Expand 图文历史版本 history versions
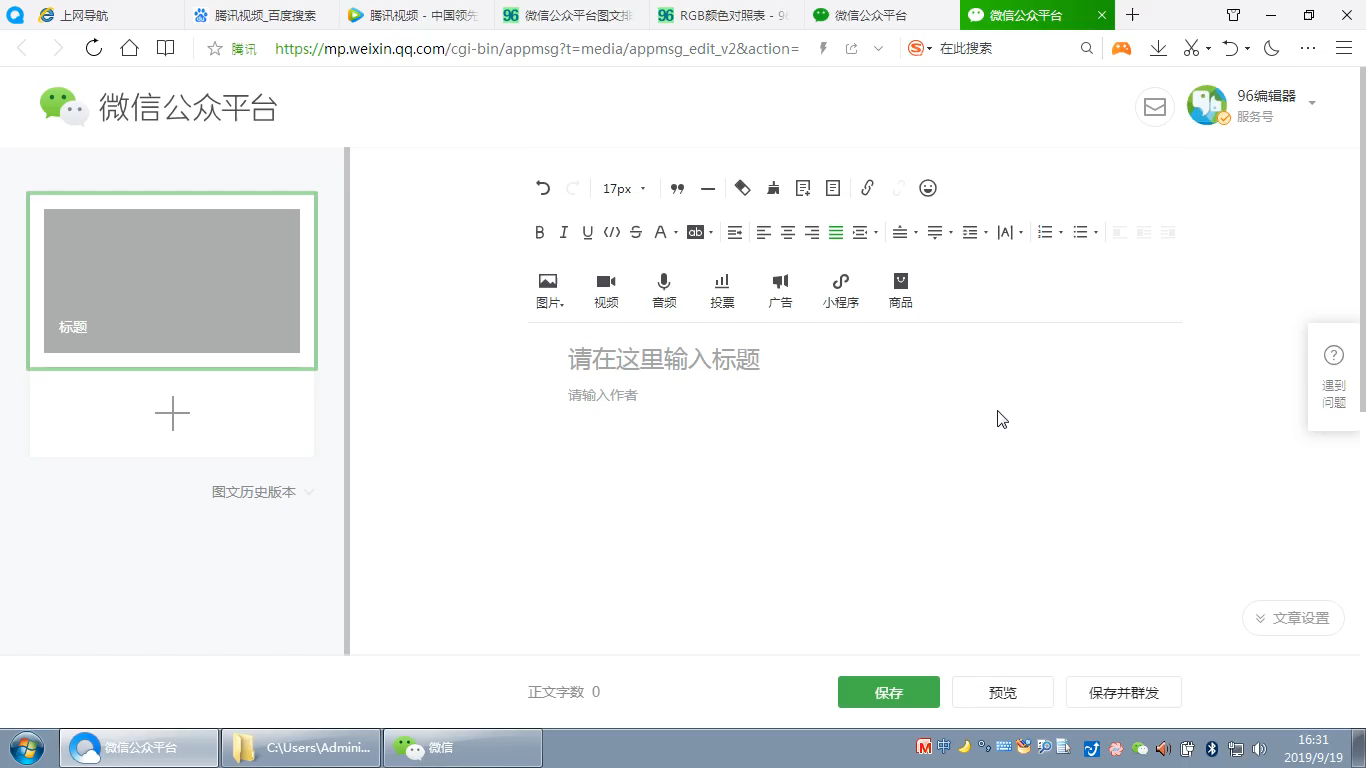Screen dimensions: 1366x768 click(263, 492)
